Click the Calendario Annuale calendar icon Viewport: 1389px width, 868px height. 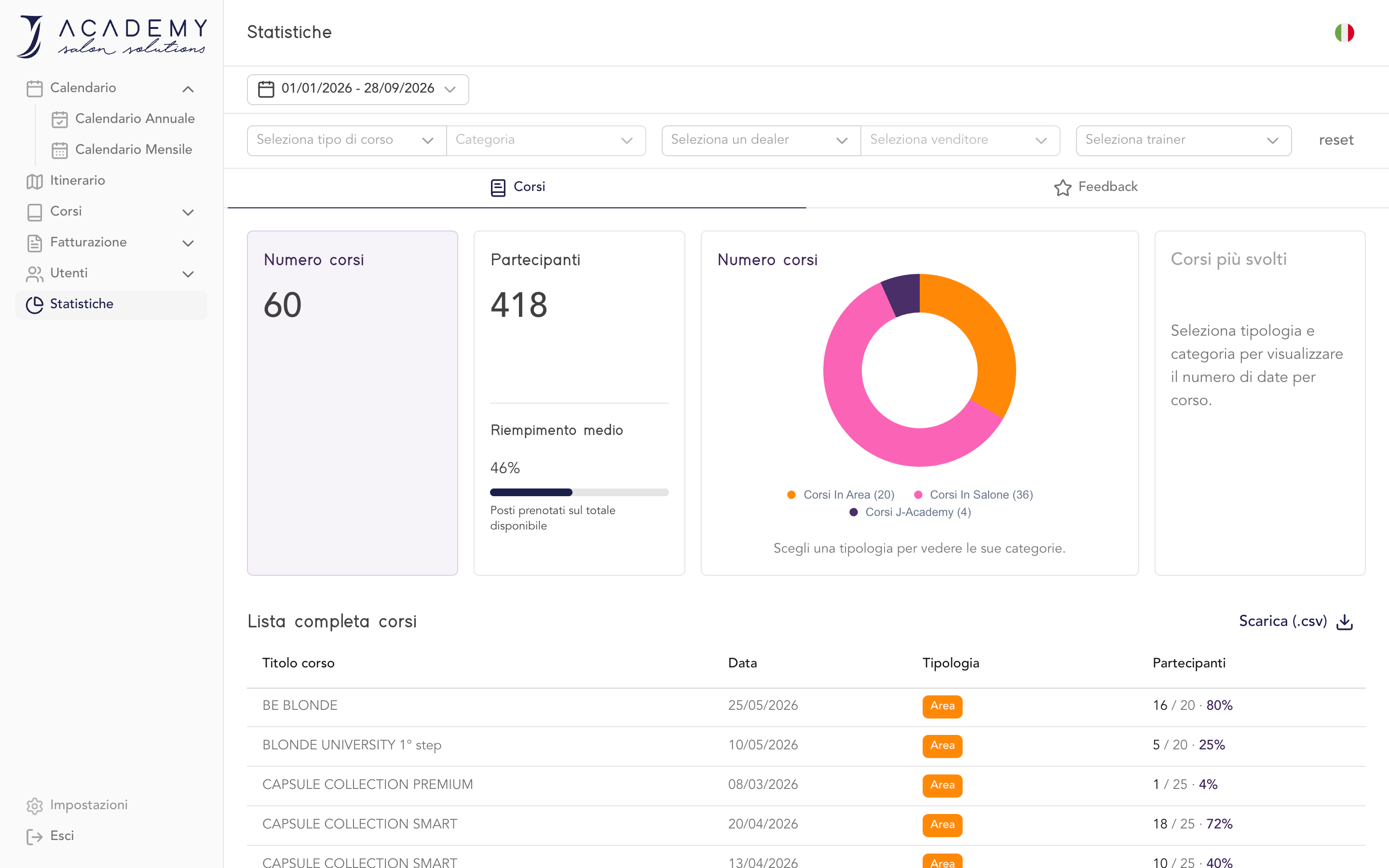click(x=60, y=119)
